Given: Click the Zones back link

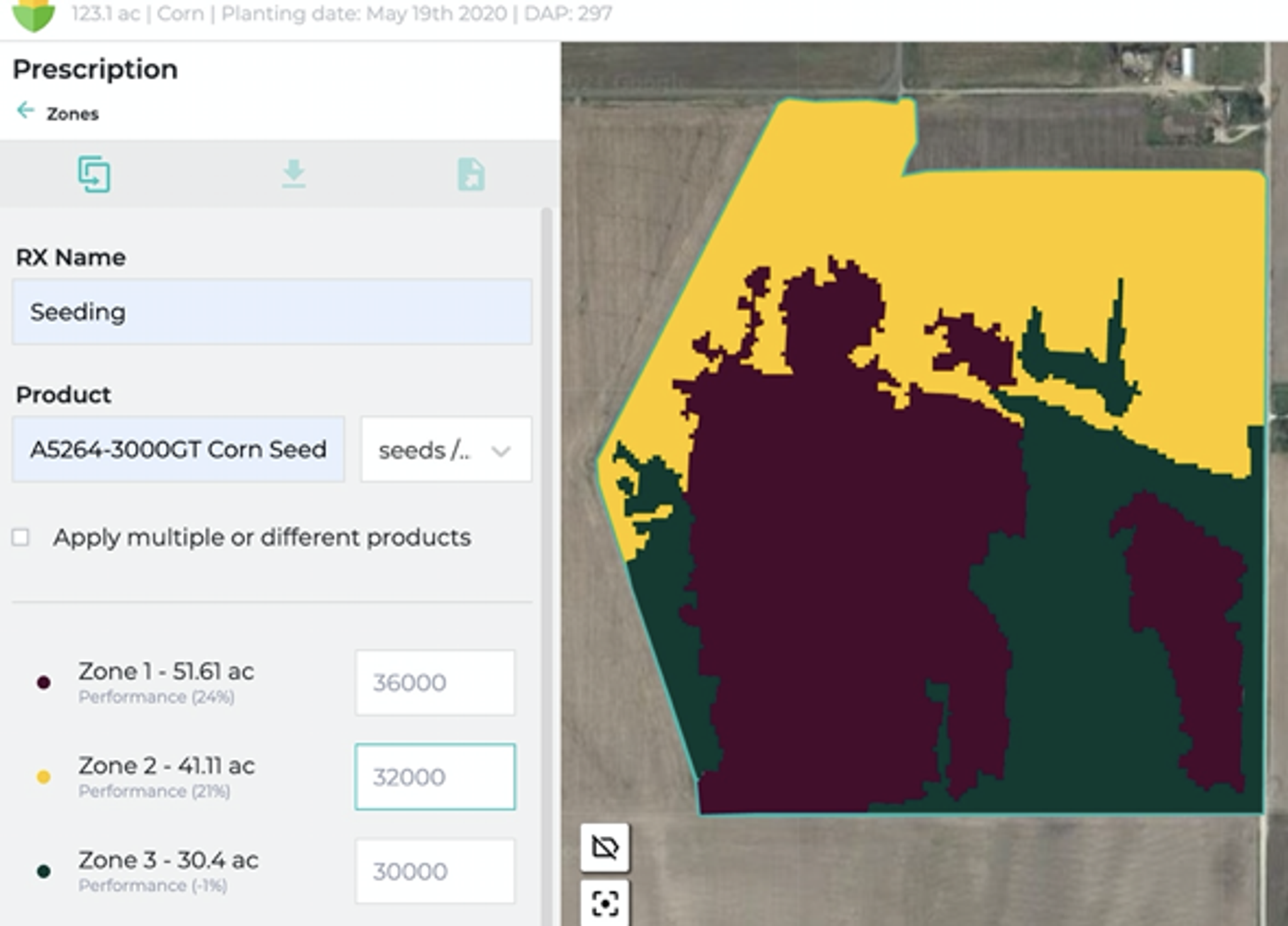Looking at the screenshot, I should [72, 114].
